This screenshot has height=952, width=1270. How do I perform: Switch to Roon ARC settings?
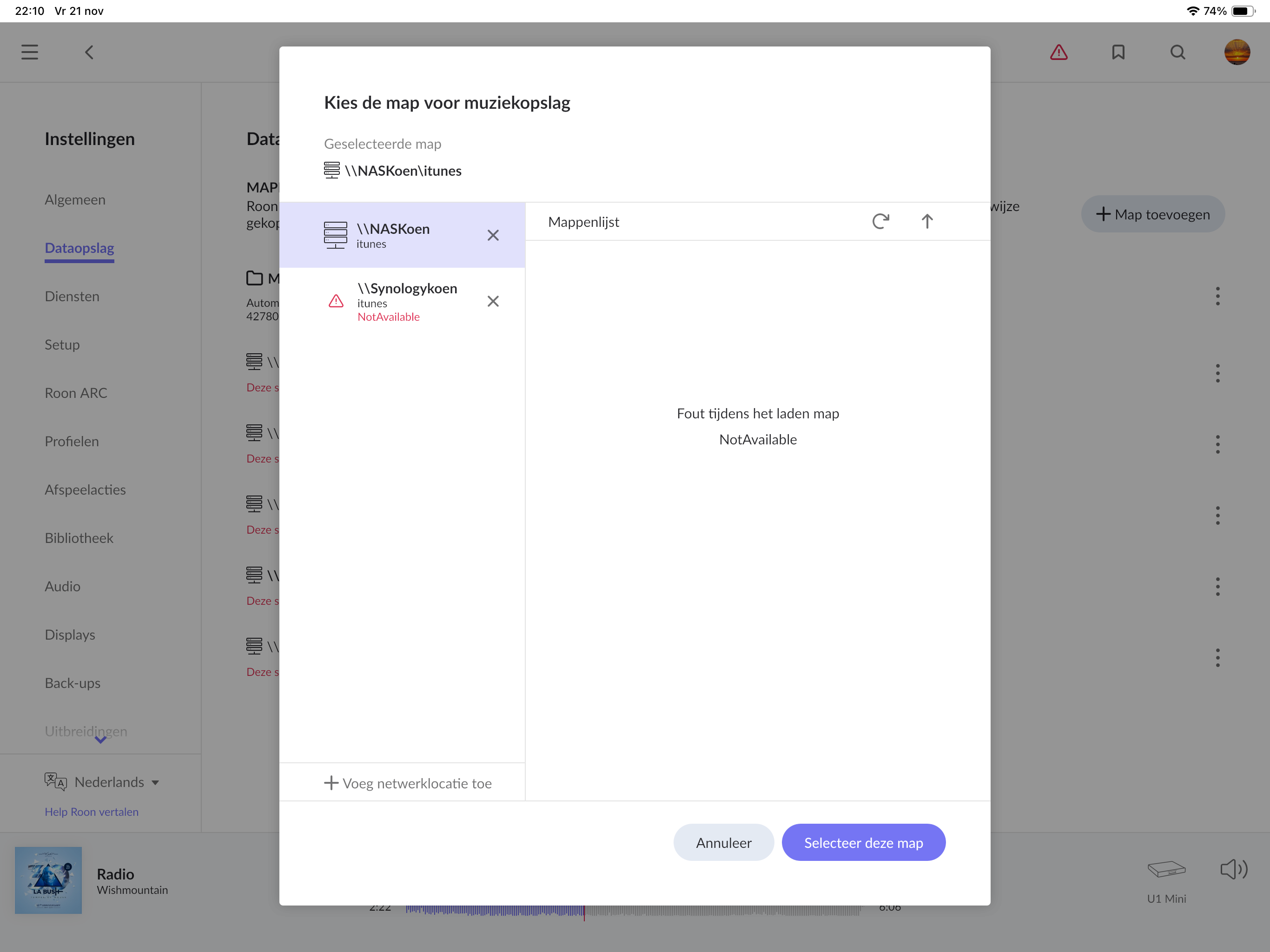[76, 393]
